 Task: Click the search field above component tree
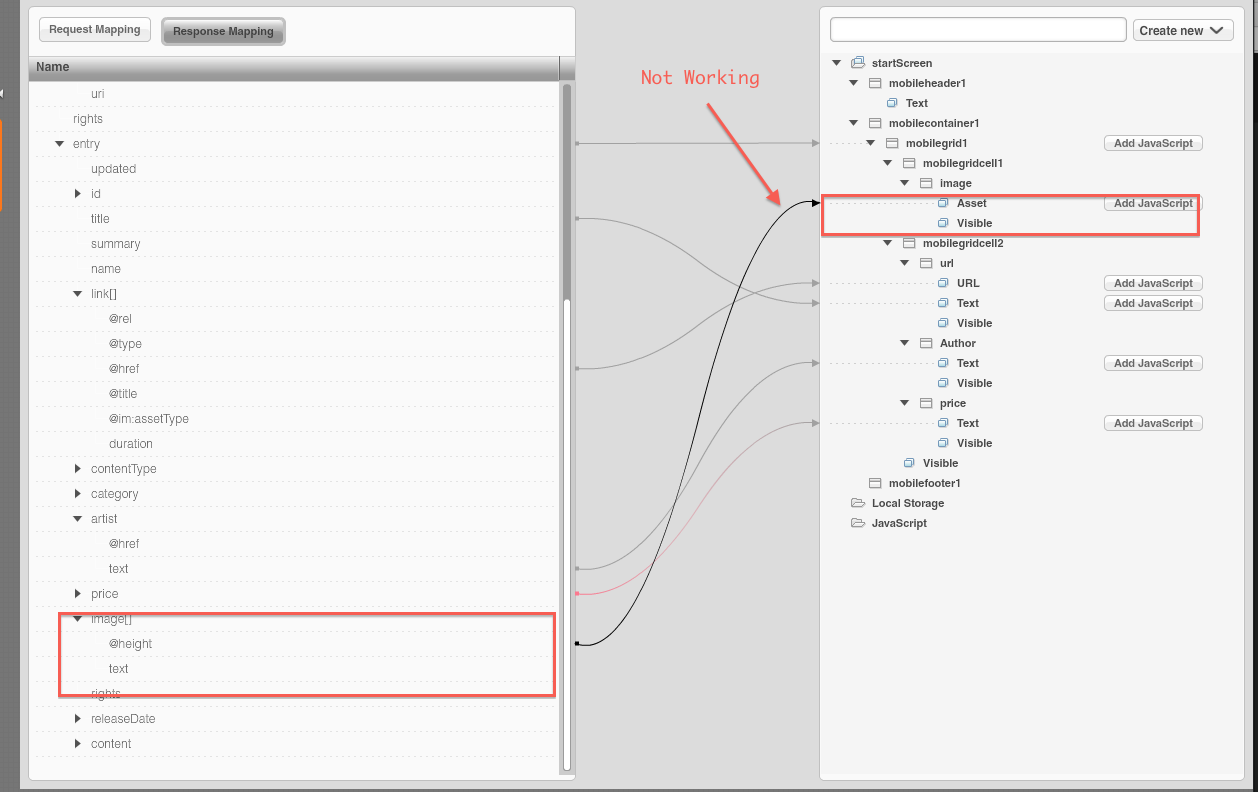click(x=977, y=30)
